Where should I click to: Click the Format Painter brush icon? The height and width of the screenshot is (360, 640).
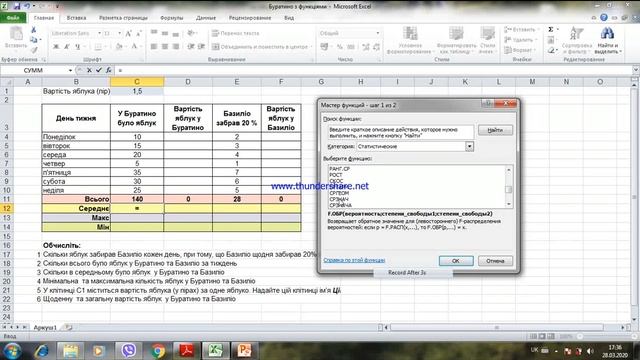pyautogui.click(x=34, y=49)
